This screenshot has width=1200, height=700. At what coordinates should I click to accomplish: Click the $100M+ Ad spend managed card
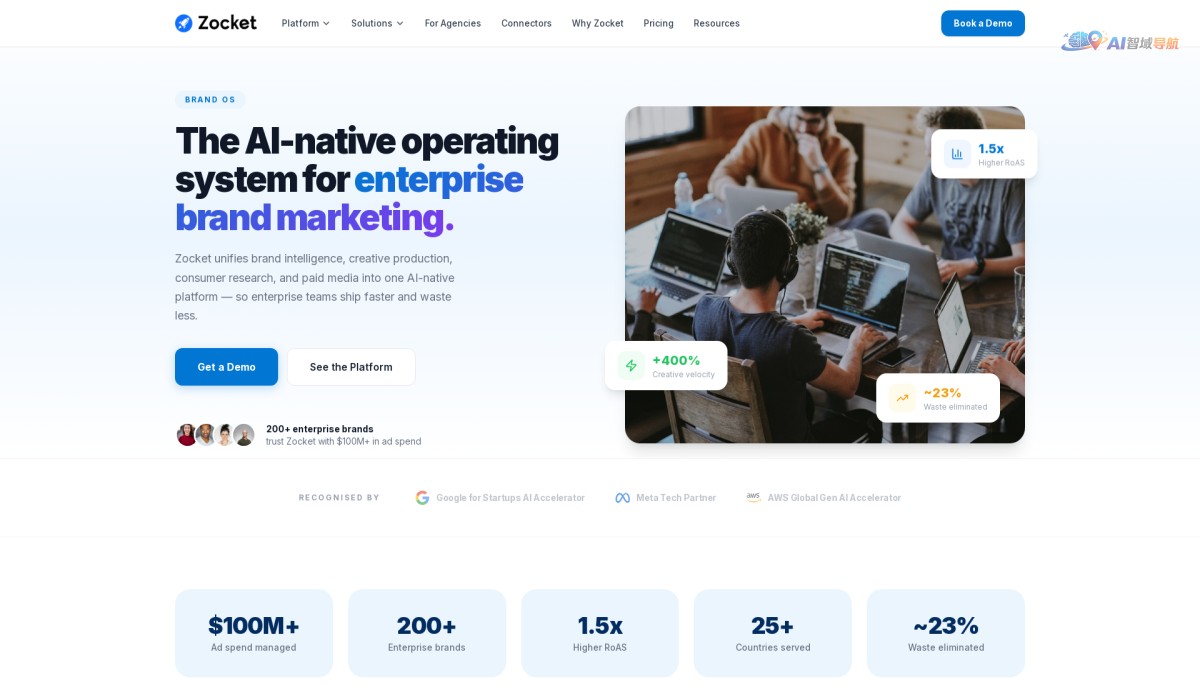point(254,633)
